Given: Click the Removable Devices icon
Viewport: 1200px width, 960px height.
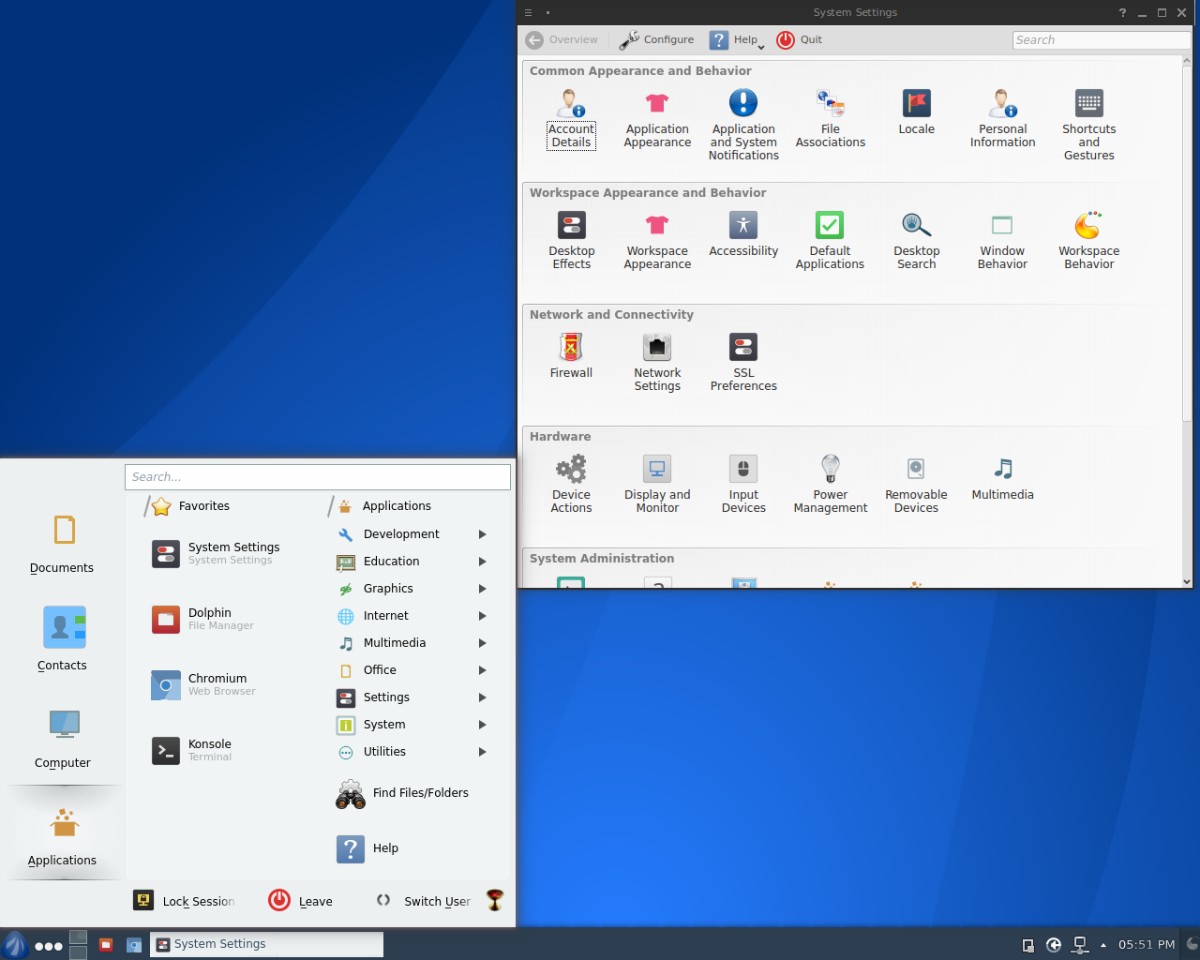Looking at the screenshot, I should 916,470.
